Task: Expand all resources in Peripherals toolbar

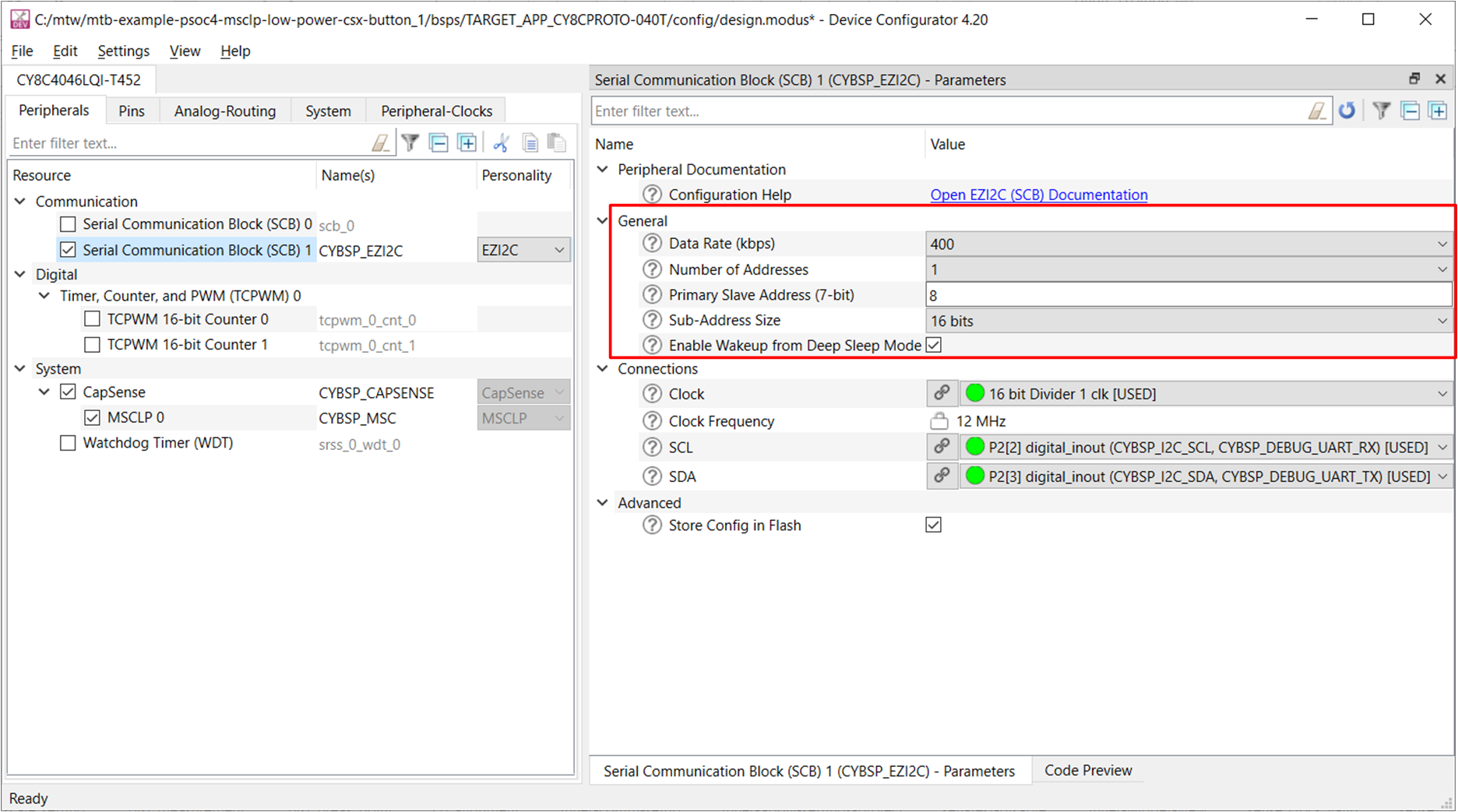Action: 467,142
